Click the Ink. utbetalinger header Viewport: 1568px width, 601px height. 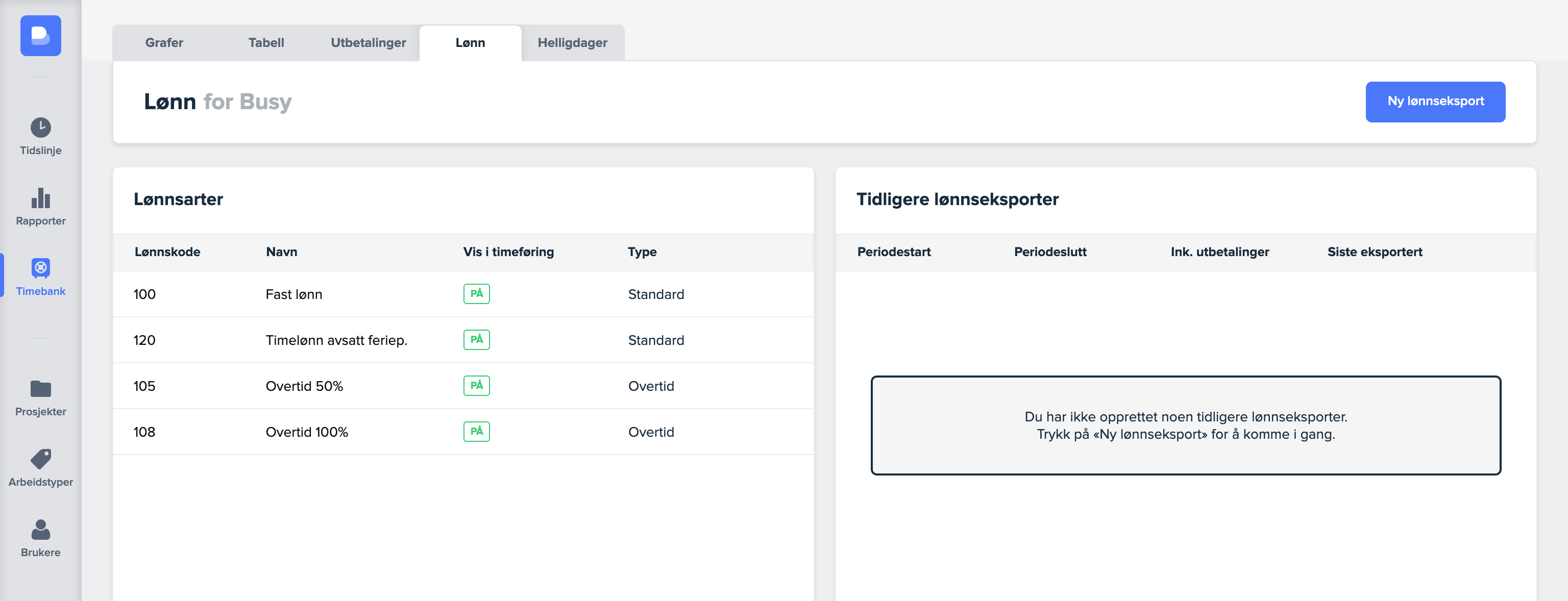[x=1220, y=252]
